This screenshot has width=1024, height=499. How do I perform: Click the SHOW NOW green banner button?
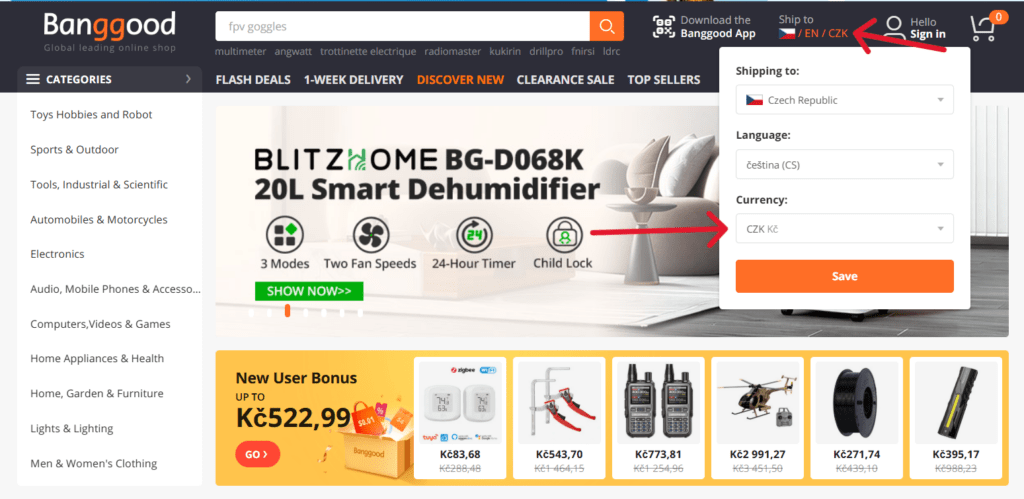[x=309, y=291]
